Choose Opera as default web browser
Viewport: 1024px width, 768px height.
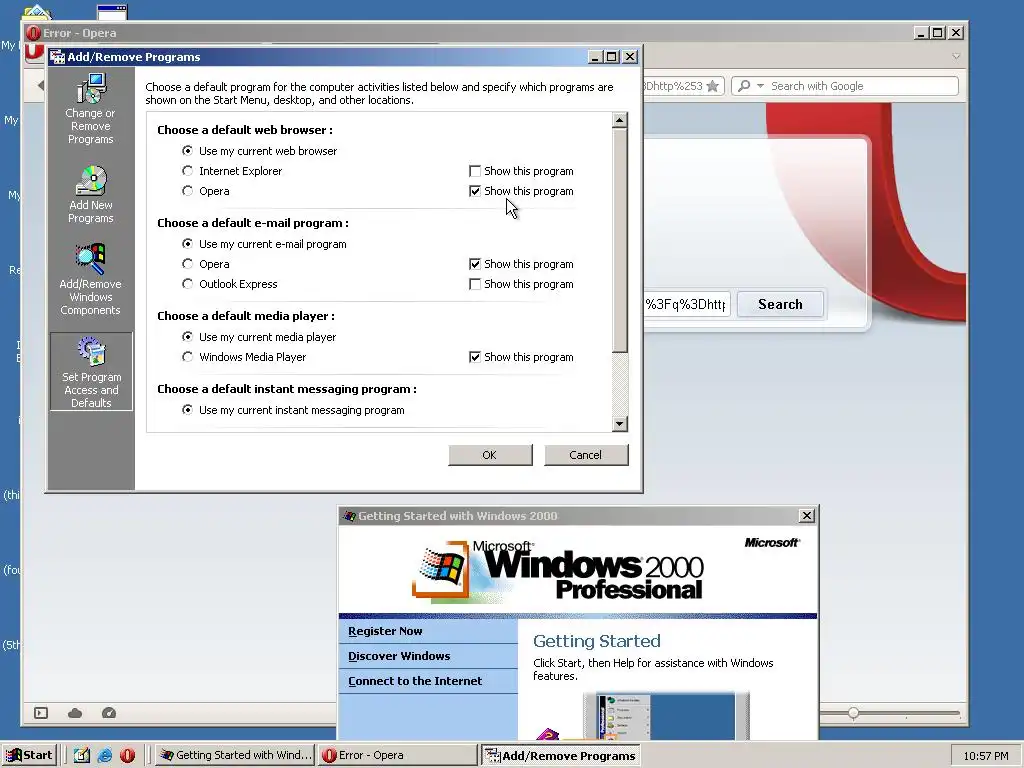point(187,191)
